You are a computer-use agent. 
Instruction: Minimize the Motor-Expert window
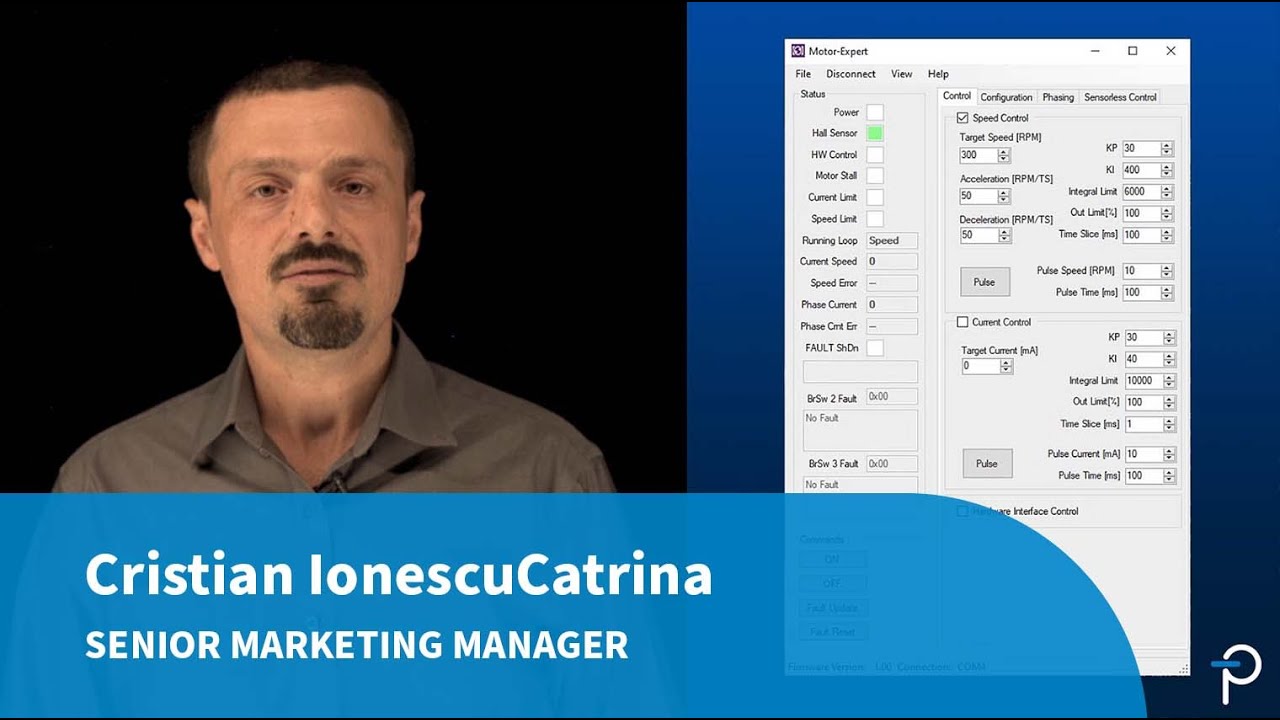[x=1094, y=51]
